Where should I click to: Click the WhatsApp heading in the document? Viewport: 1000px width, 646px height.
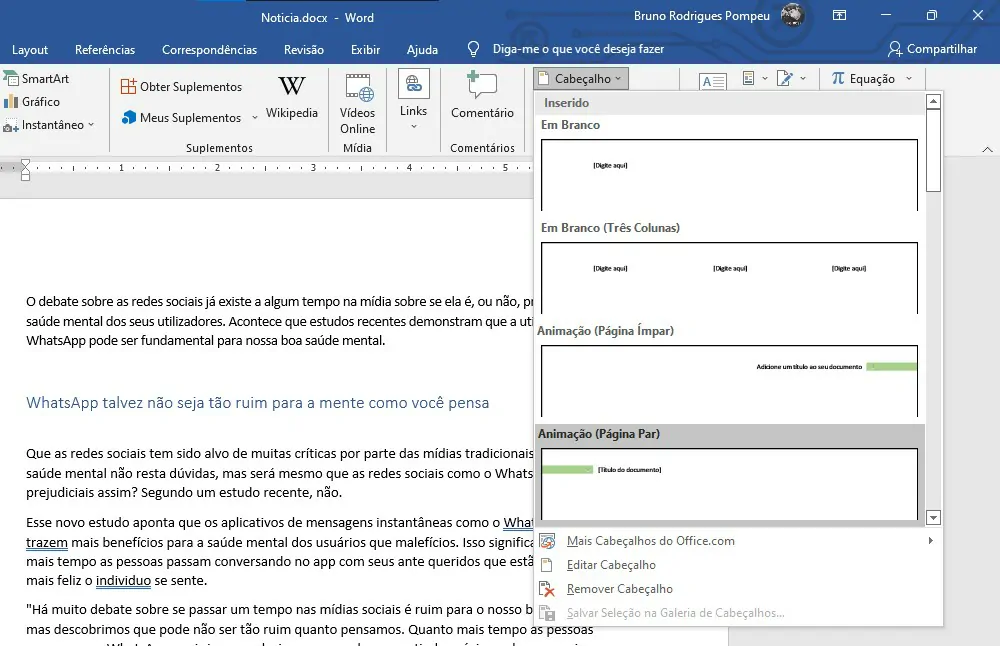258,403
